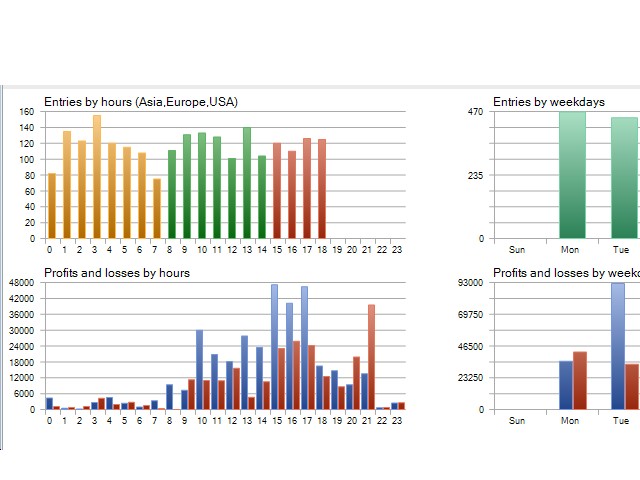Click the tallest orange bar at hour 3

click(97, 177)
